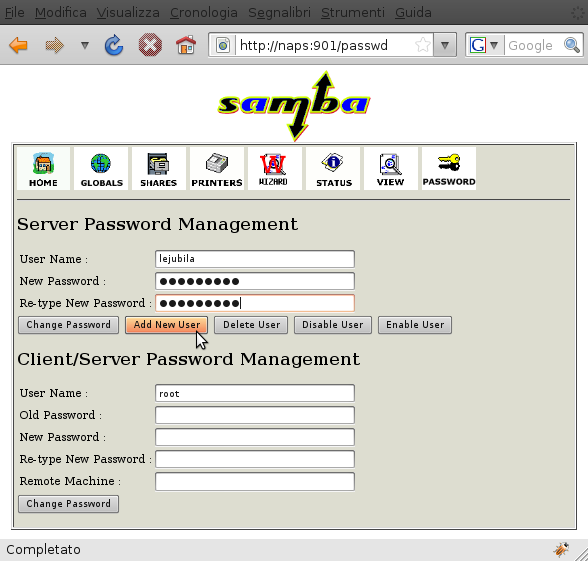Go to the SWAT HOME page
The height and width of the screenshot is (561, 588).
[x=44, y=168]
